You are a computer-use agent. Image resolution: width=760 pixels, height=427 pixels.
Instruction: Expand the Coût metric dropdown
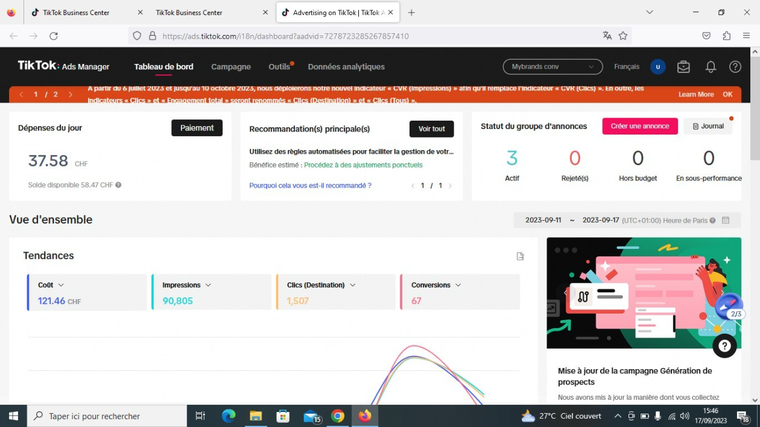61,285
